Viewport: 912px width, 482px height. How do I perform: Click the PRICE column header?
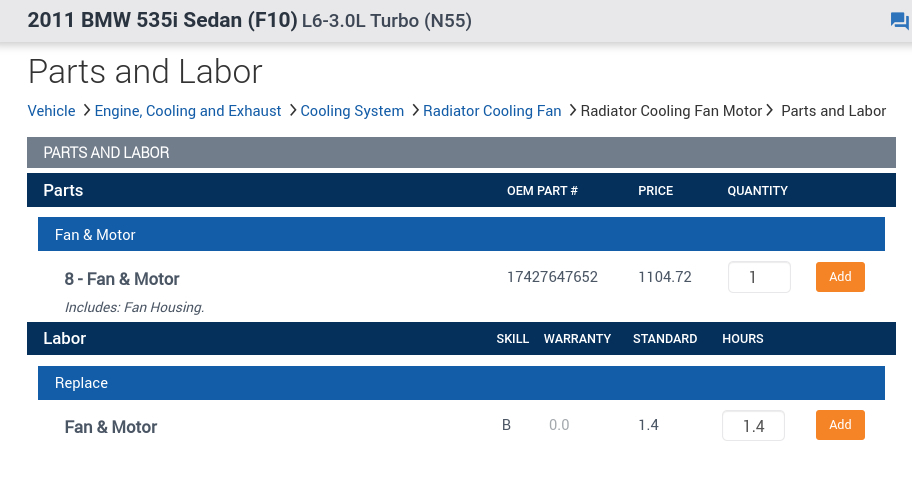click(x=656, y=191)
